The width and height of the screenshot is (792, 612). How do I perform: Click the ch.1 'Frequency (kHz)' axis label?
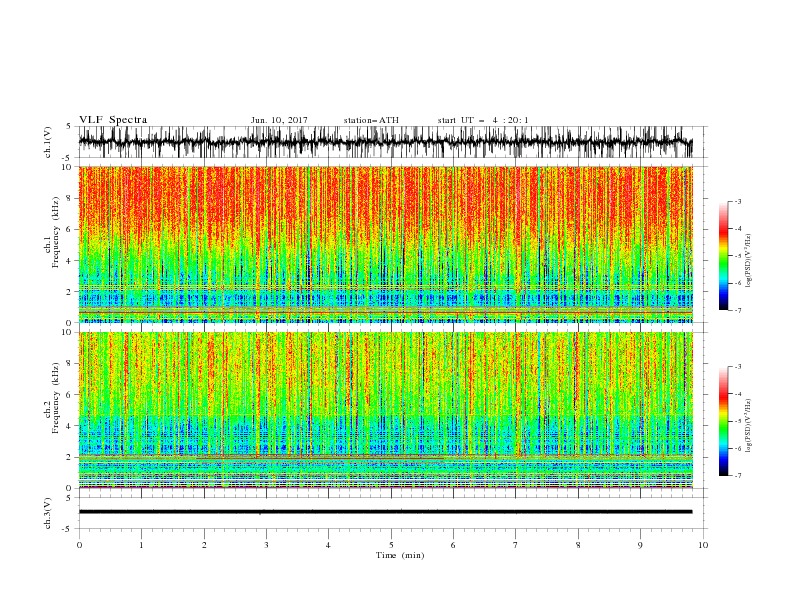(x=55, y=232)
